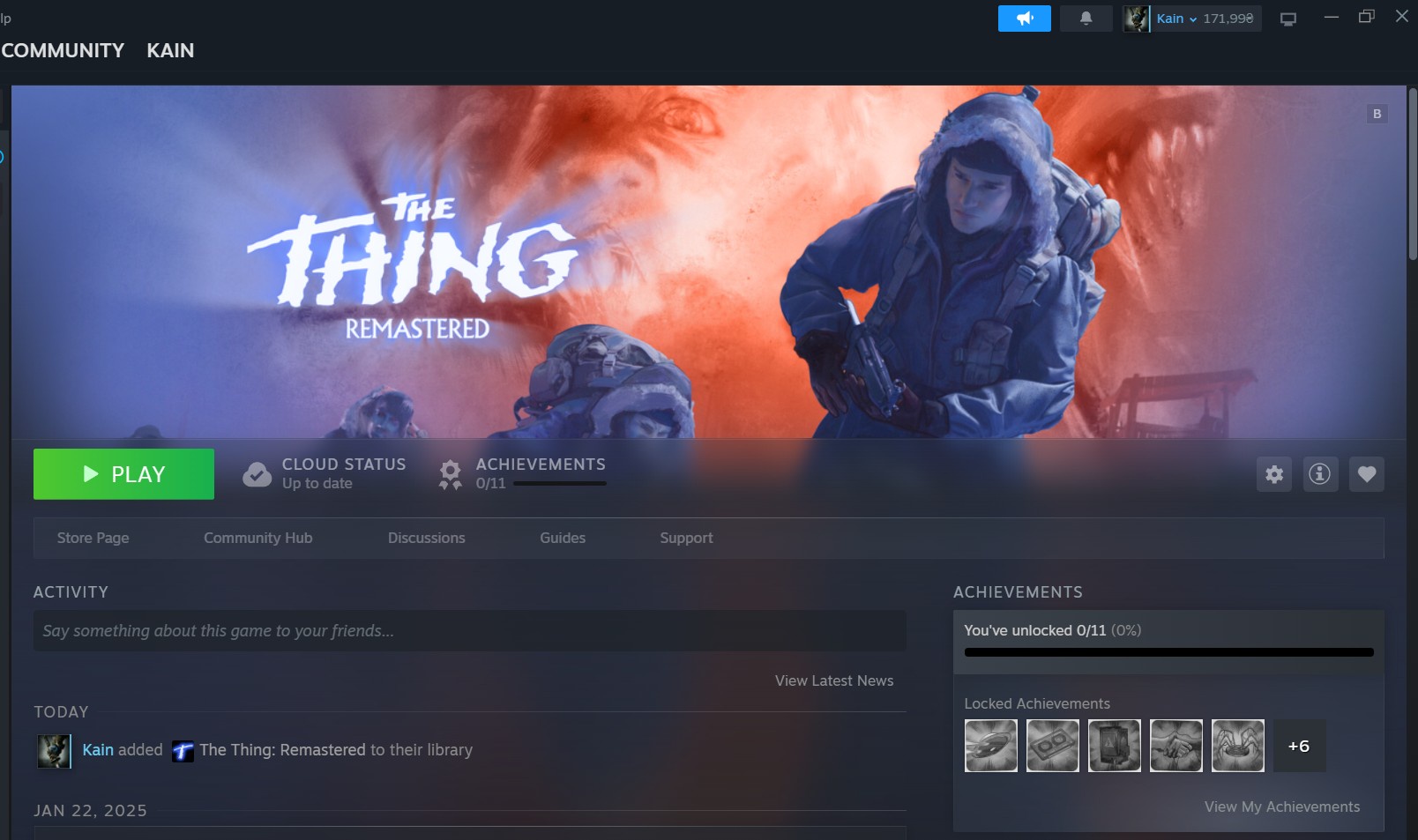
Task: Open the COMMUNITY menu
Action: click(63, 51)
